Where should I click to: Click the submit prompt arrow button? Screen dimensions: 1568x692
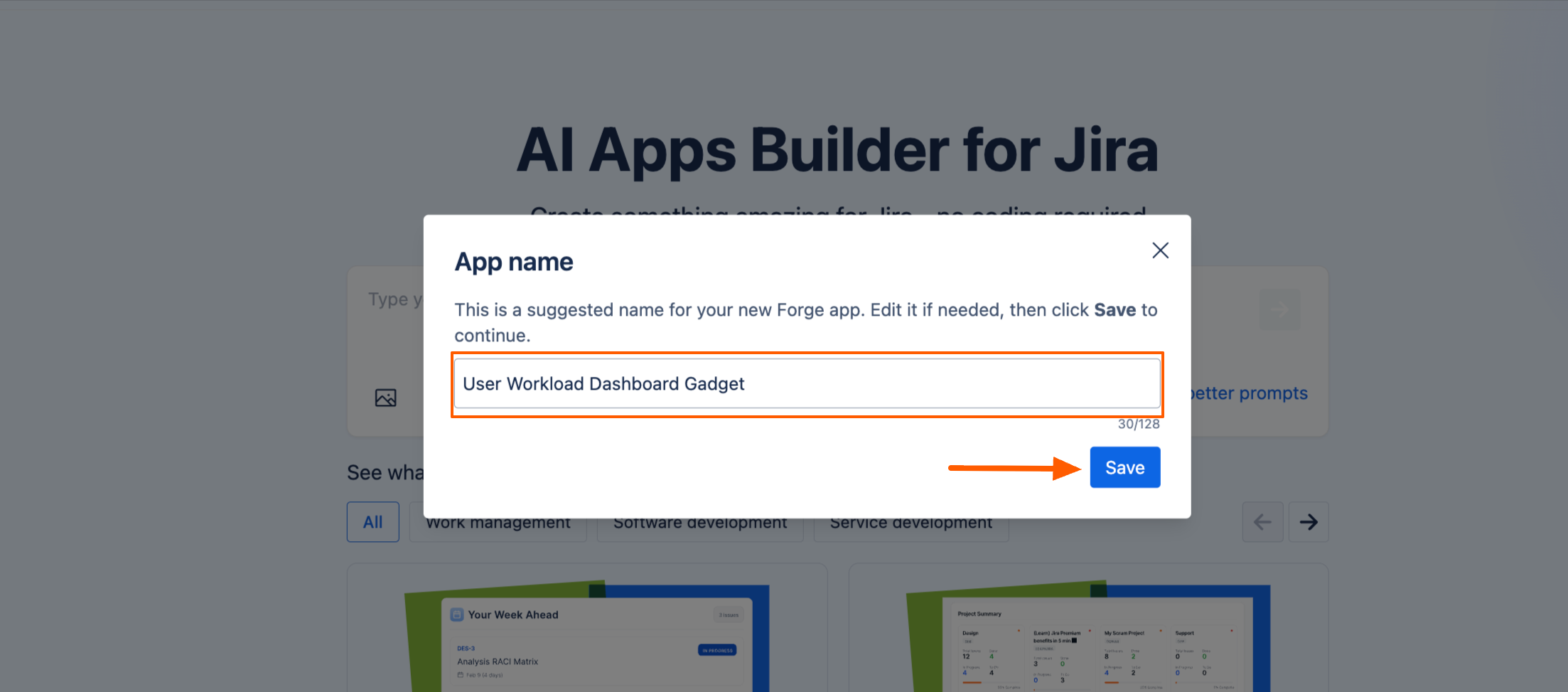pos(1279,309)
